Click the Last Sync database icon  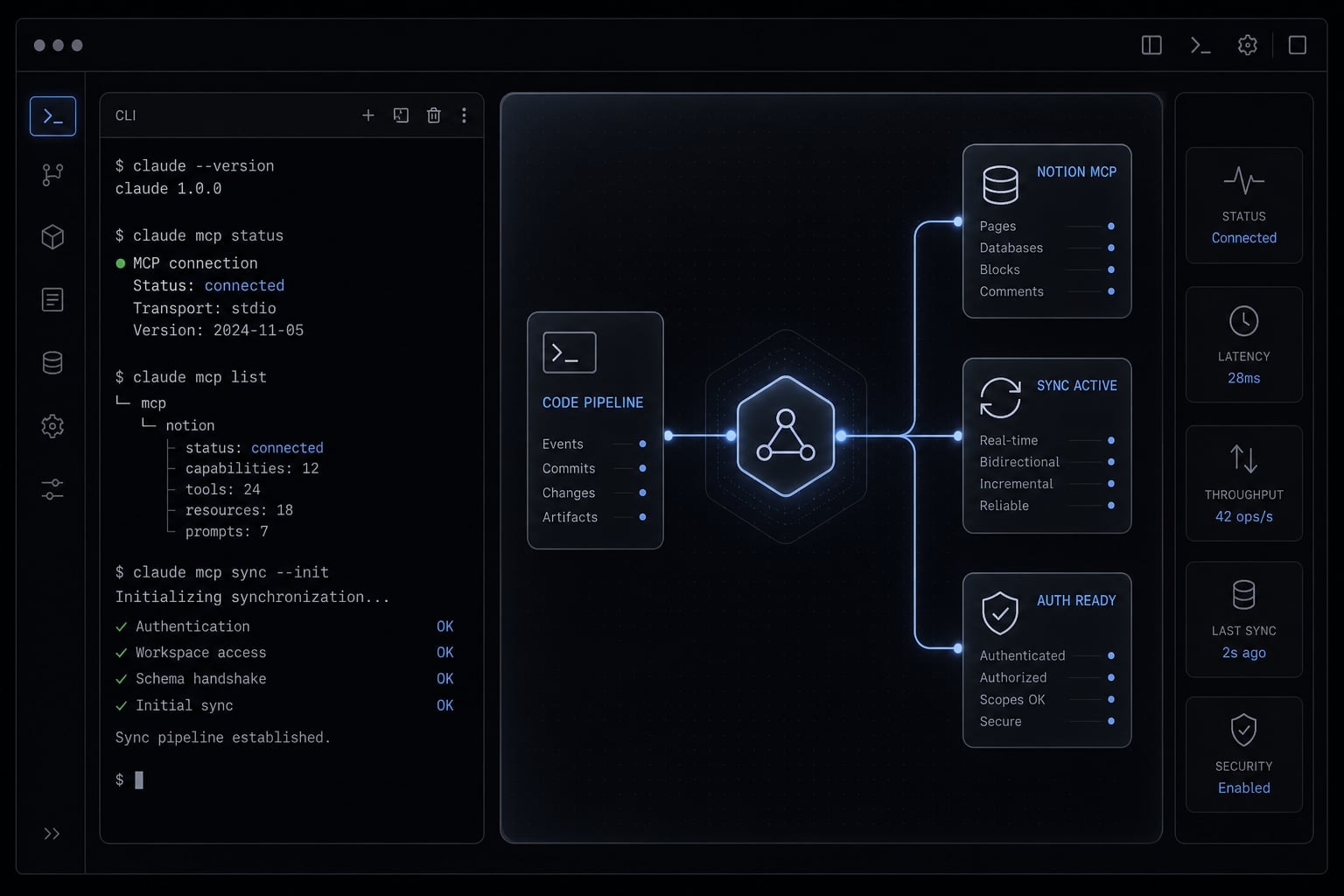(1243, 595)
